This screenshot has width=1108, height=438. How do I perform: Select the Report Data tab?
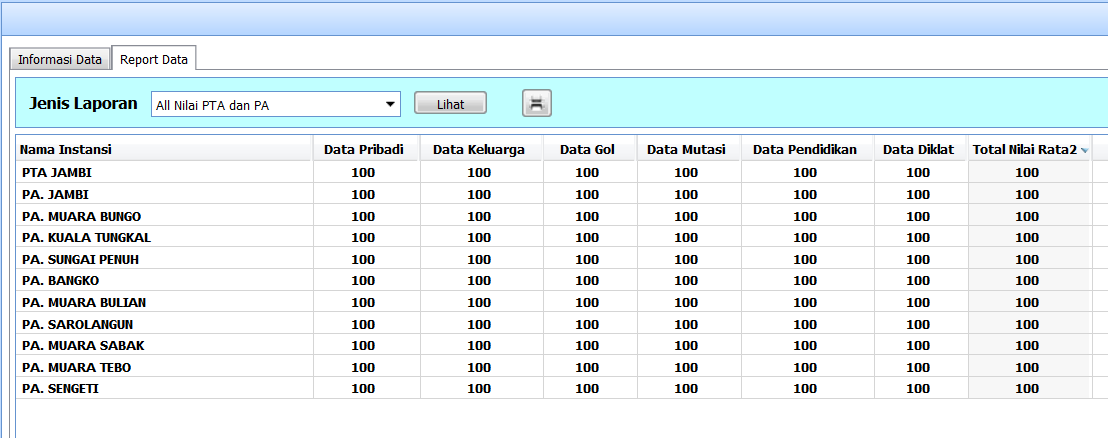tap(154, 60)
